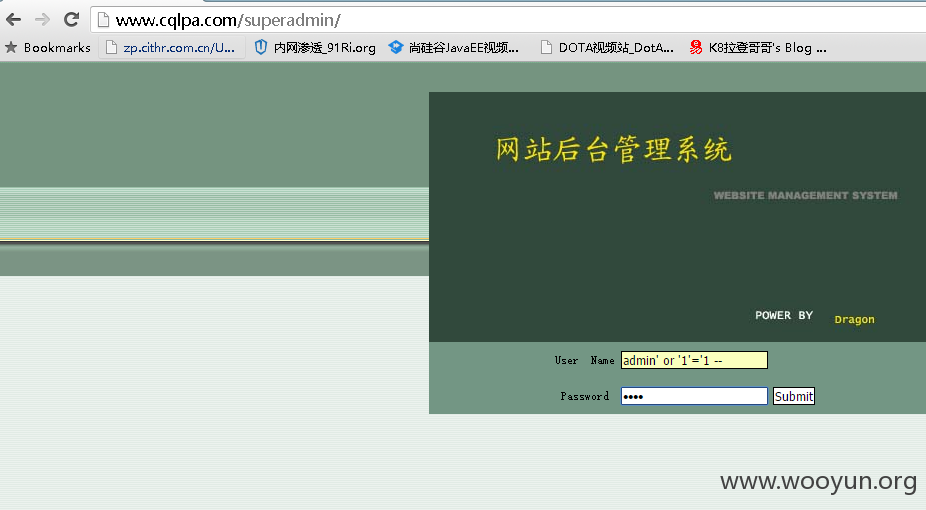Click the POWER BY text
The image size is (926, 510).
784,315
